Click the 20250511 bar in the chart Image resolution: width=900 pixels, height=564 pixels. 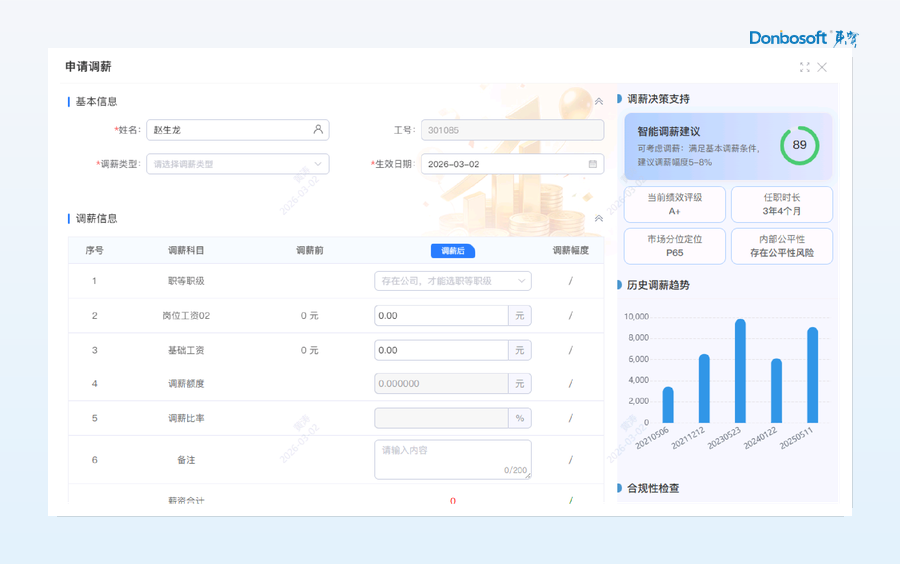pyautogui.click(x=812, y=375)
